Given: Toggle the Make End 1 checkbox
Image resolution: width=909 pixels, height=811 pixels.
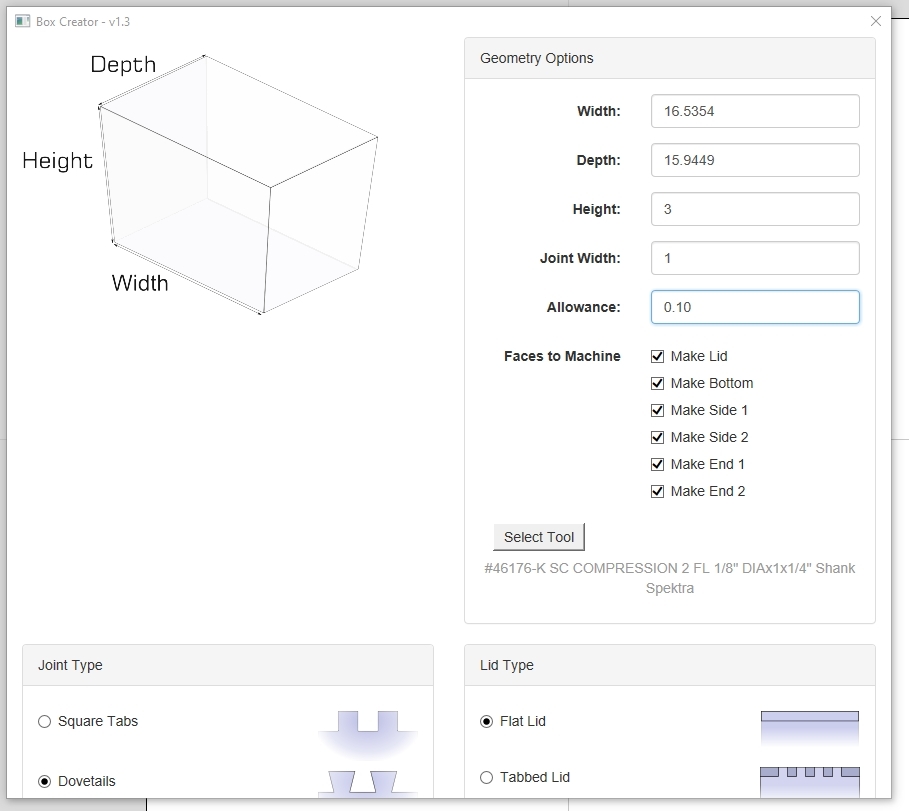Looking at the screenshot, I should (x=658, y=464).
